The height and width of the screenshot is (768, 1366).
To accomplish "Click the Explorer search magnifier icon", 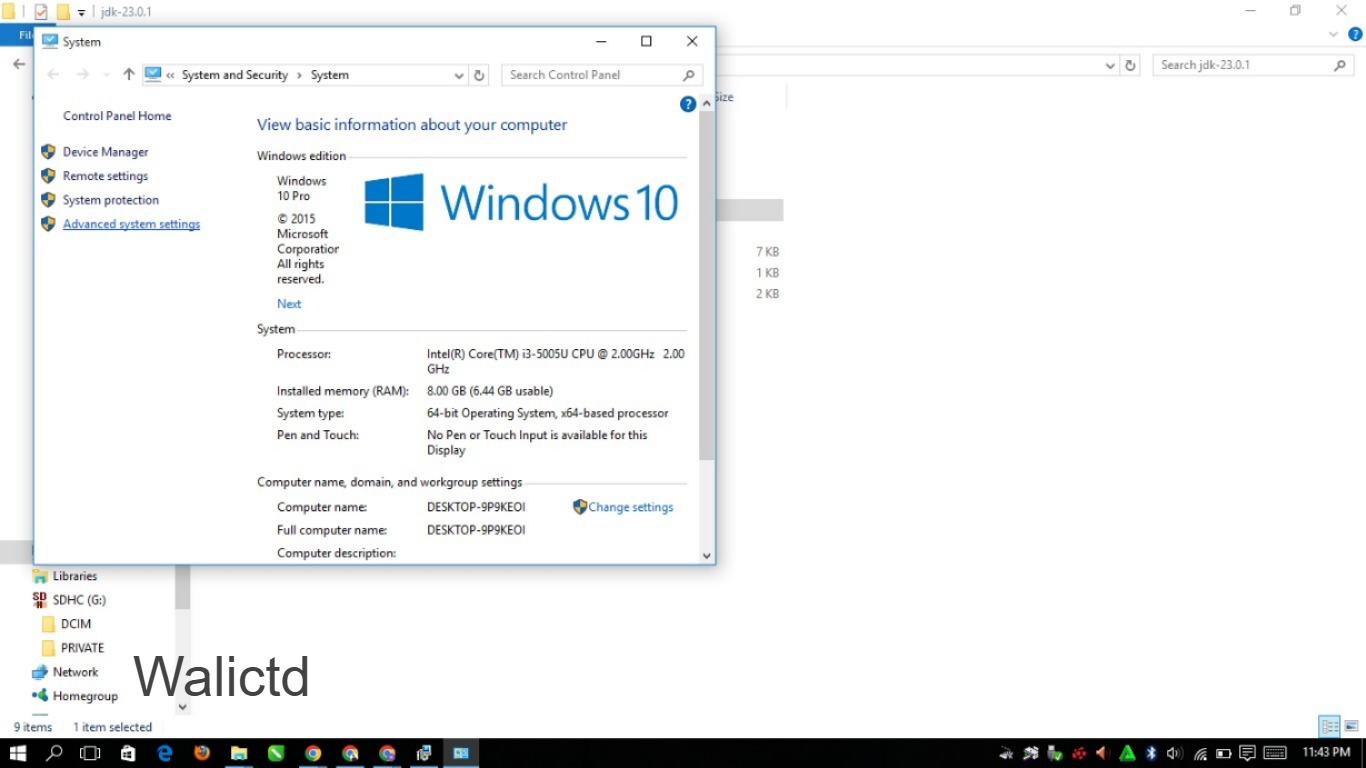I will [x=1340, y=65].
